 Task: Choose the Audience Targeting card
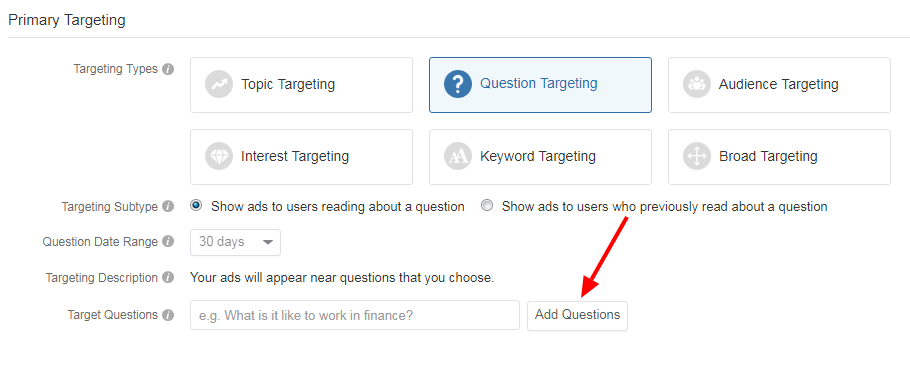(779, 85)
